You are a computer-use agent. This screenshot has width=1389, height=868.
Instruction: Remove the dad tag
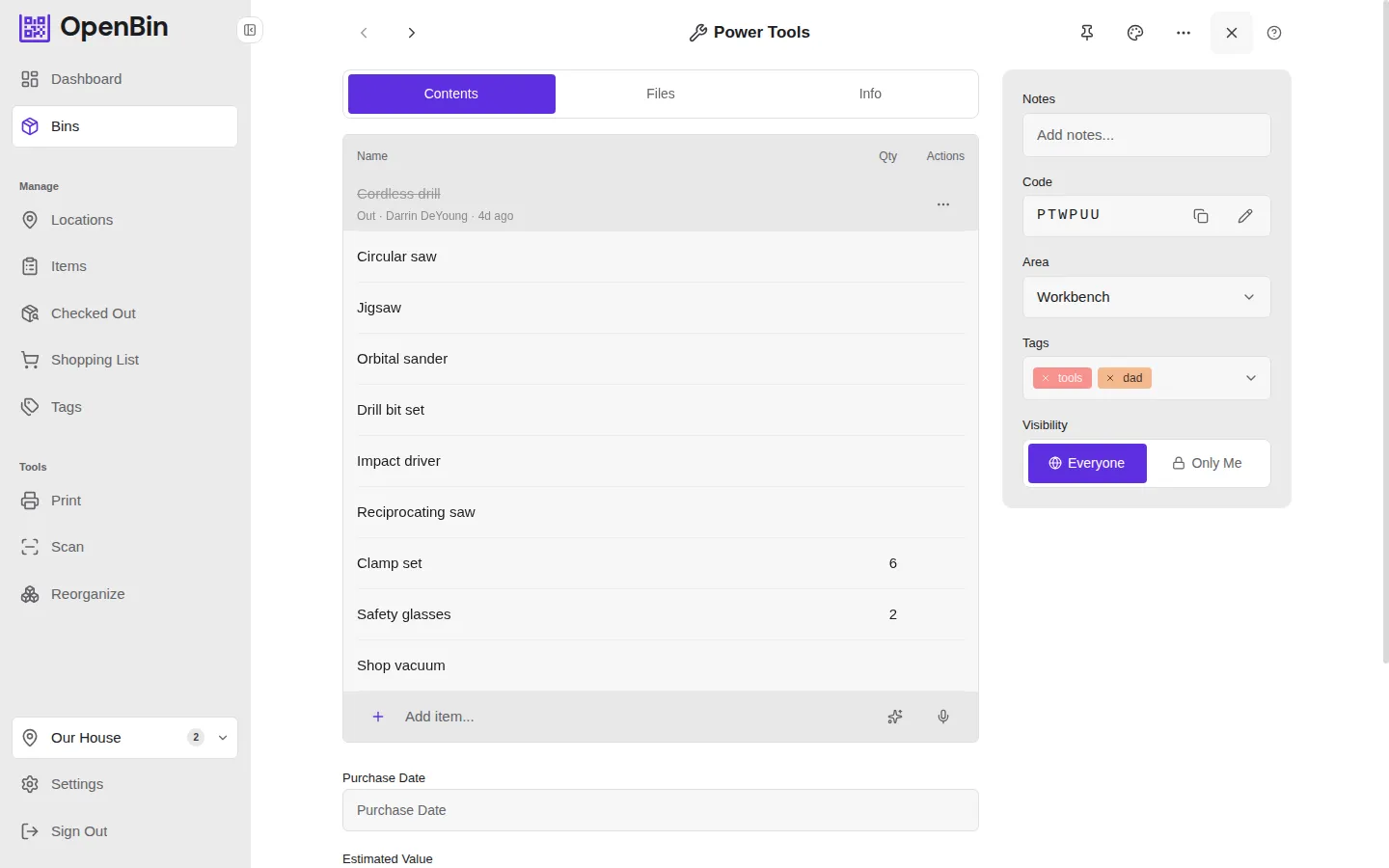tap(1110, 378)
